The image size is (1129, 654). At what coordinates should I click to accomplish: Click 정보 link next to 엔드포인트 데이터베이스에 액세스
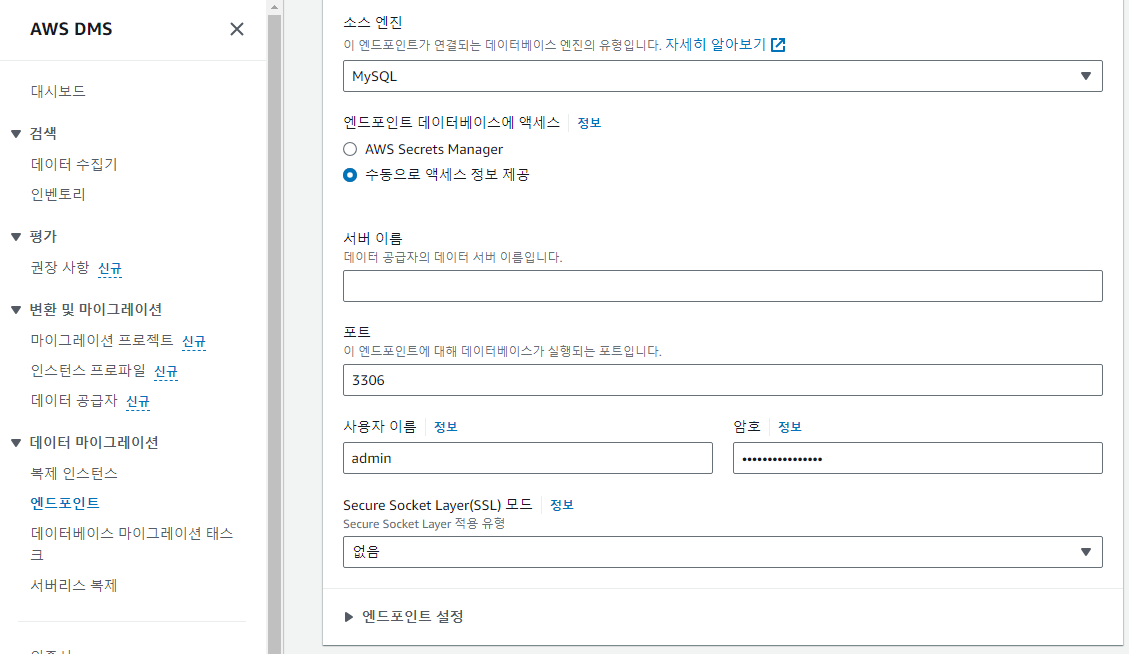pos(589,123)
